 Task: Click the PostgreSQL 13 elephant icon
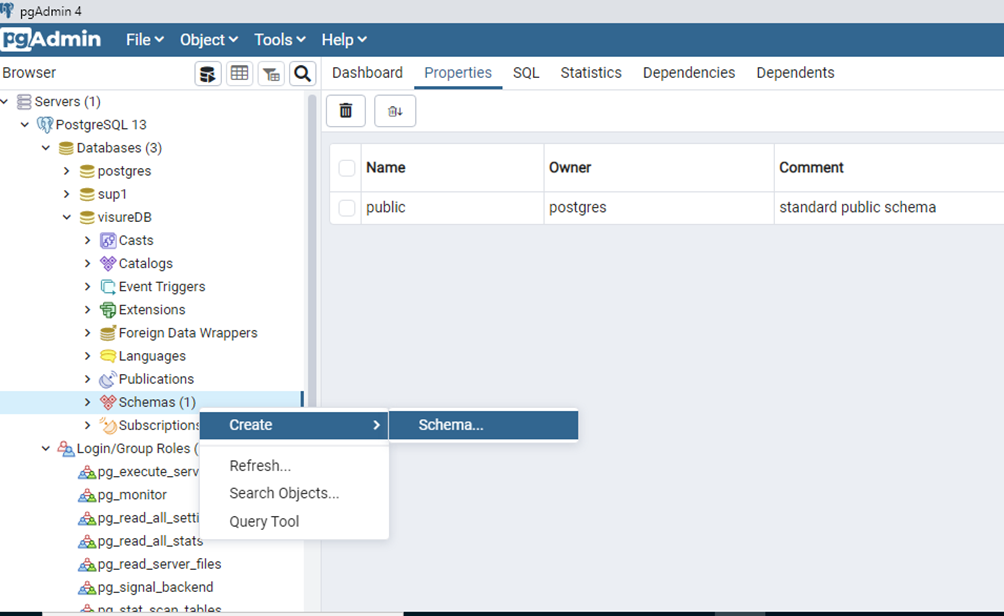click(x=45, y=125)
